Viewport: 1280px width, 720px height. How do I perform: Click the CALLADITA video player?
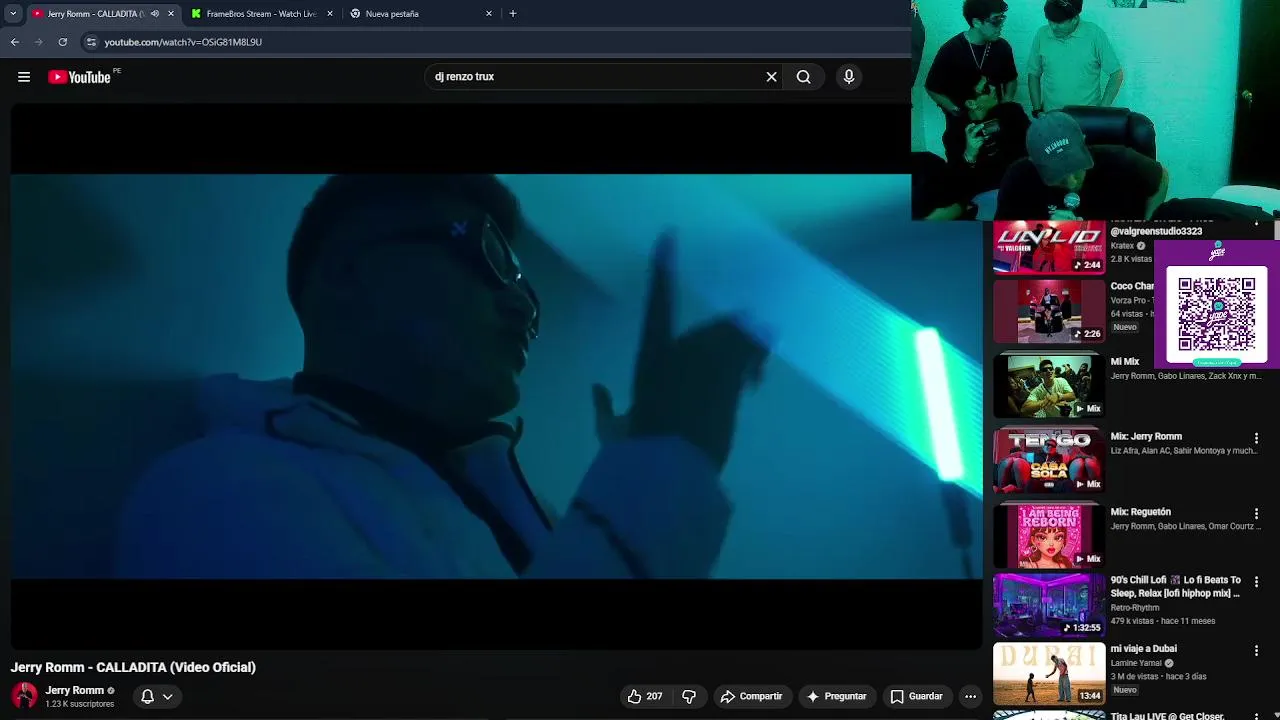tap(496, 376)
